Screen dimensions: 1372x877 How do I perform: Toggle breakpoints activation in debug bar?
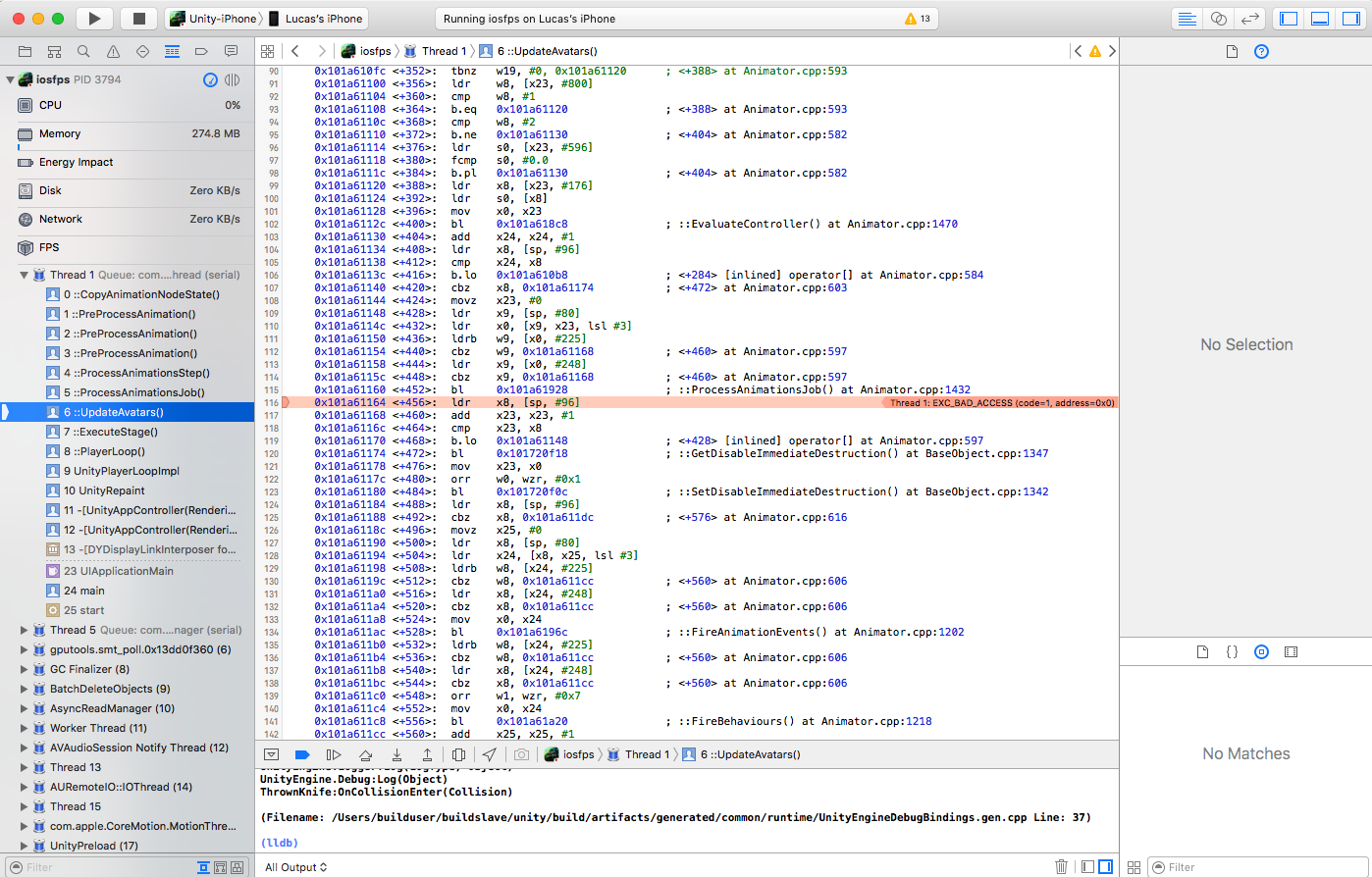302,754
